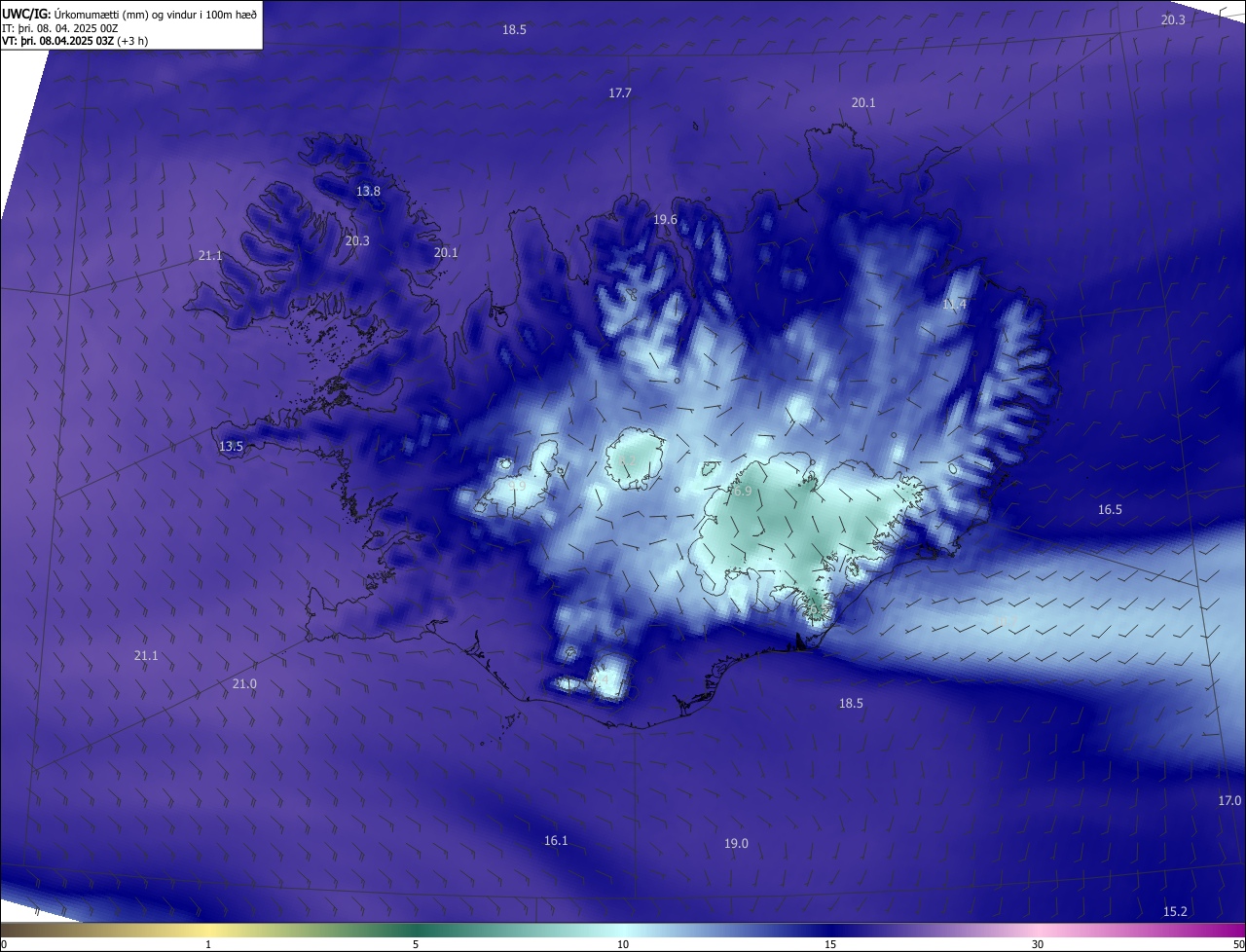Screen dimensions: 1246x952
Task: Click the color scale tick label 50
Action: (x=1238, y=945)
